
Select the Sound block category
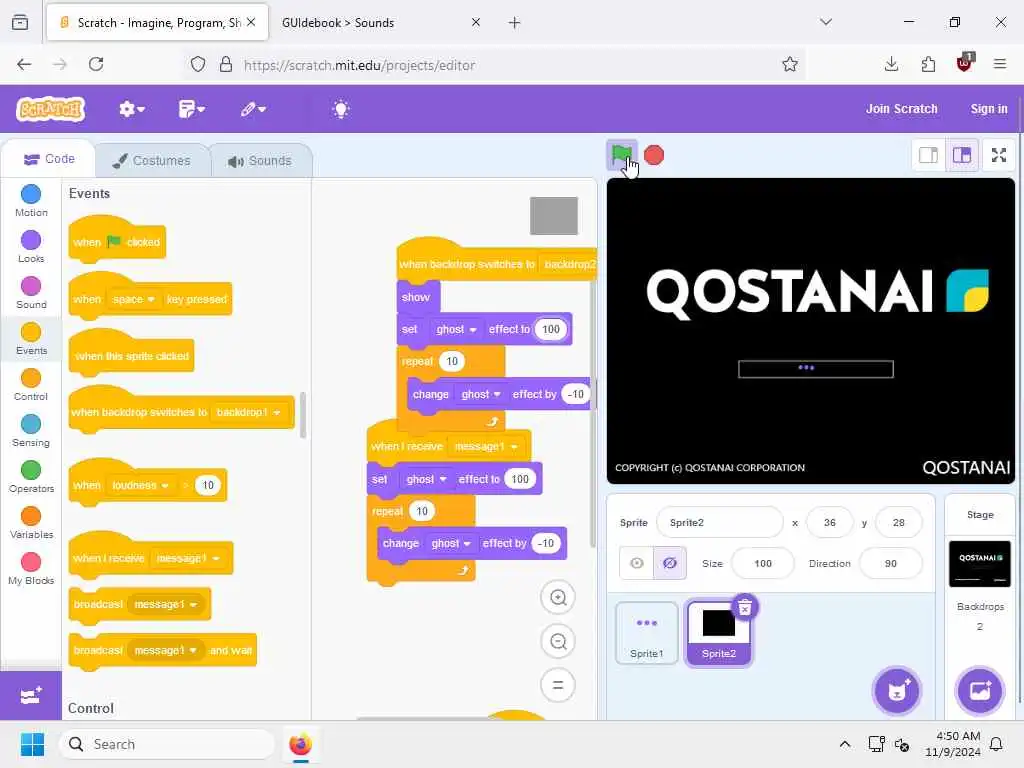(31, 293)
